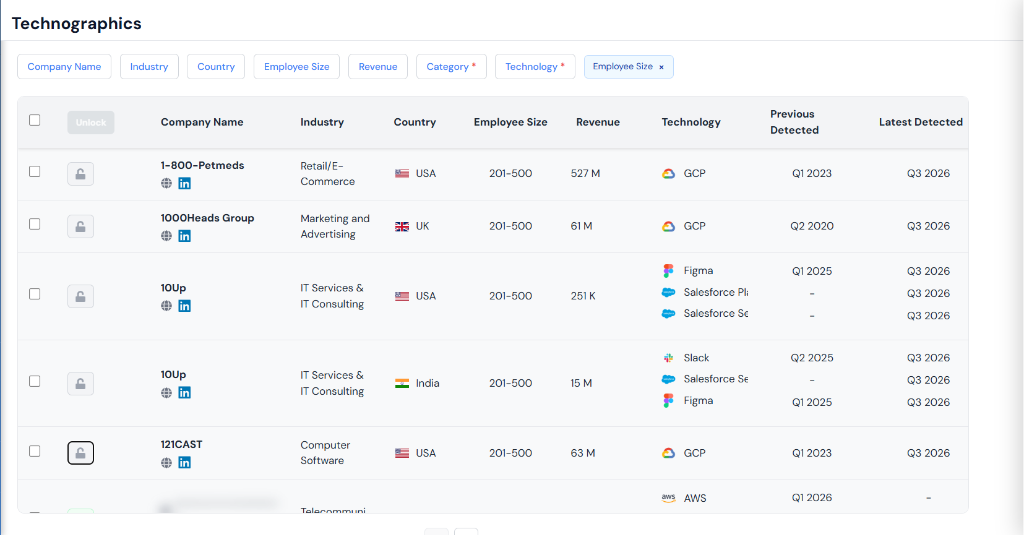Click Figma logo in 10Up USA row
The image size is (1024, 535).
(668, 271)
